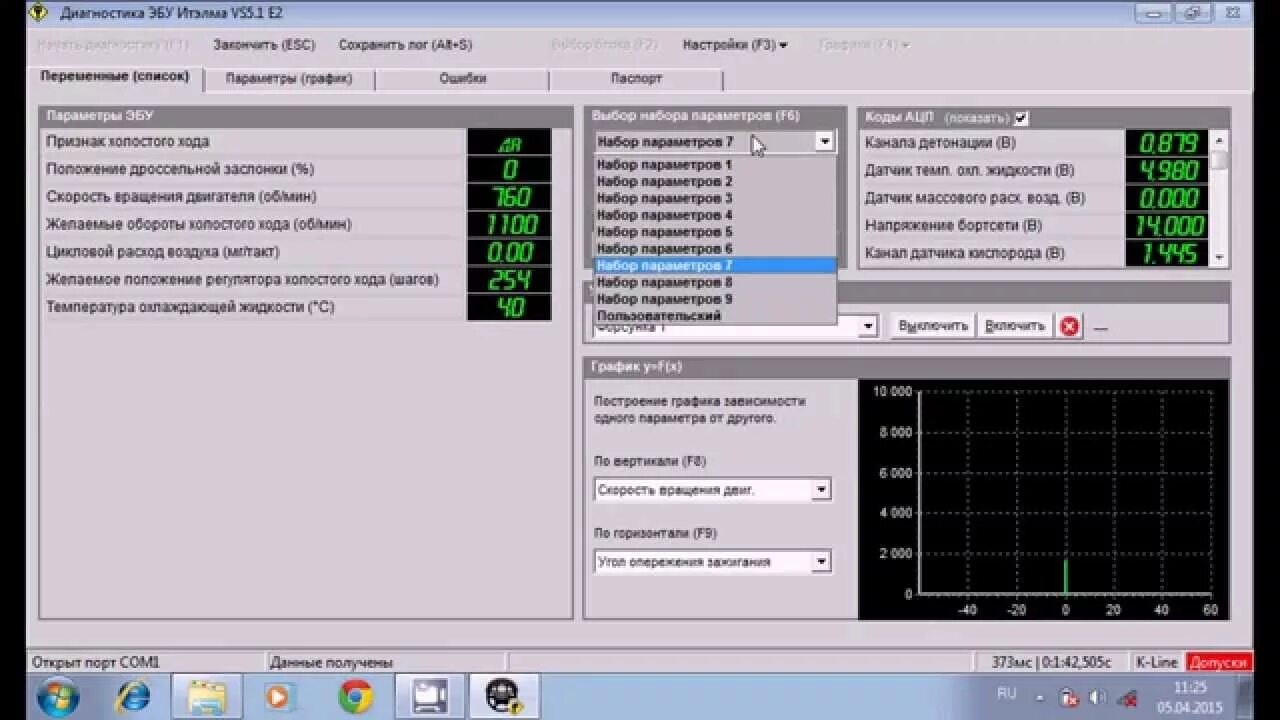
Task: Click the ADC list scrollbar thumb
Action: tap(1219, 160)
